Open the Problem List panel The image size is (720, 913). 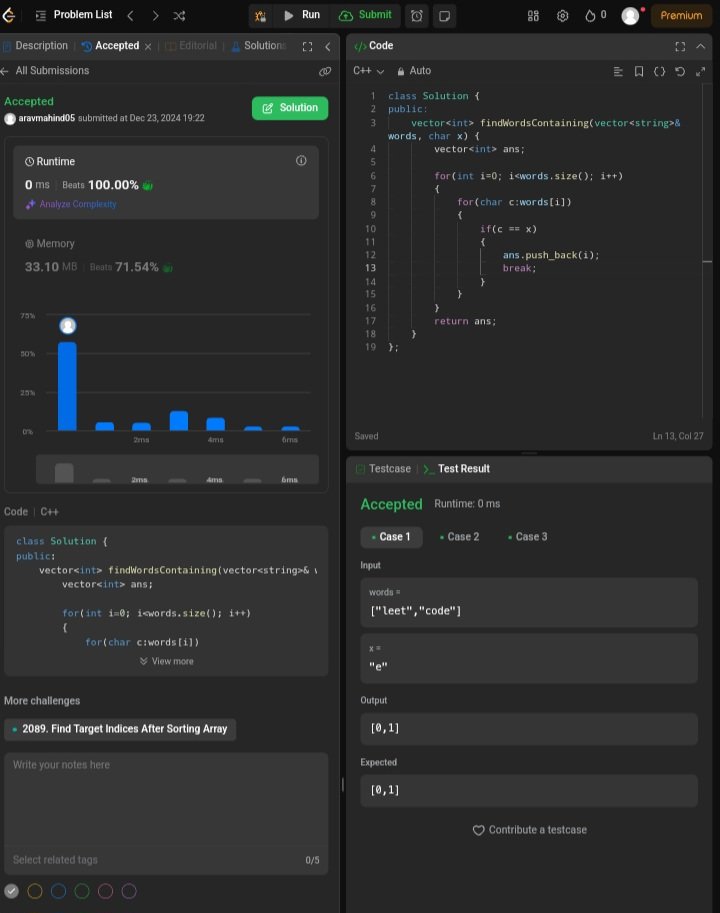point(74,15)
